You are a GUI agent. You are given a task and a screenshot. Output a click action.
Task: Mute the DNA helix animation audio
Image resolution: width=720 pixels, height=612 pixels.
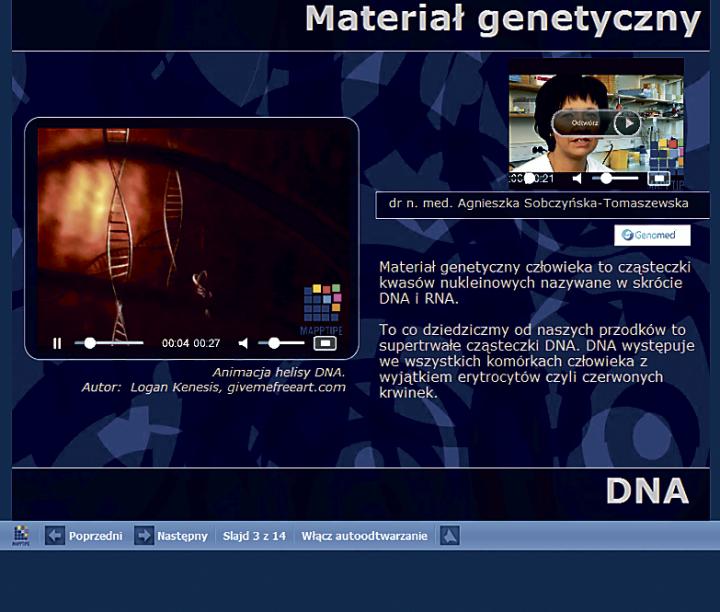point(243,343)
